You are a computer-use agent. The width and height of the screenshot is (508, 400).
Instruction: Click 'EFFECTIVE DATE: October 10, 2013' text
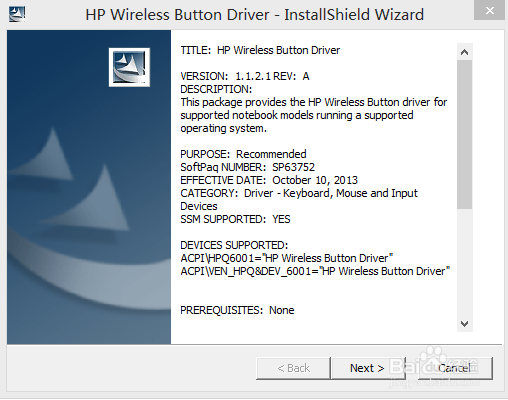[269, 180]
